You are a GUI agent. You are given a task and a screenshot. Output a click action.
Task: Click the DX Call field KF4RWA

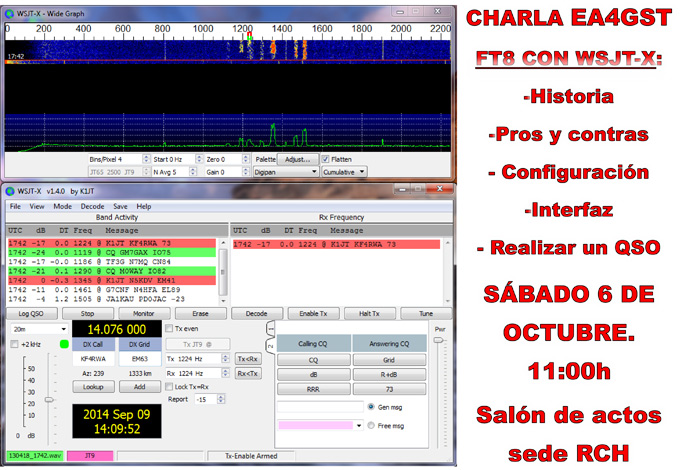(x=93, y=359)
